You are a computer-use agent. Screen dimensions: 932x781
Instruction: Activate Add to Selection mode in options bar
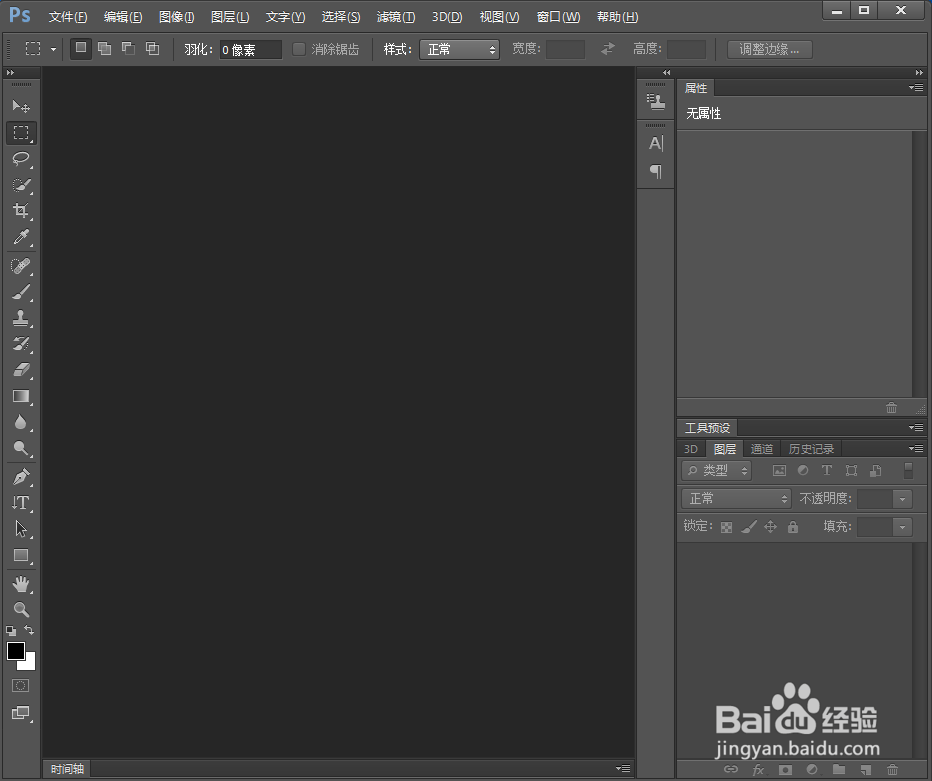pos(104,48)
